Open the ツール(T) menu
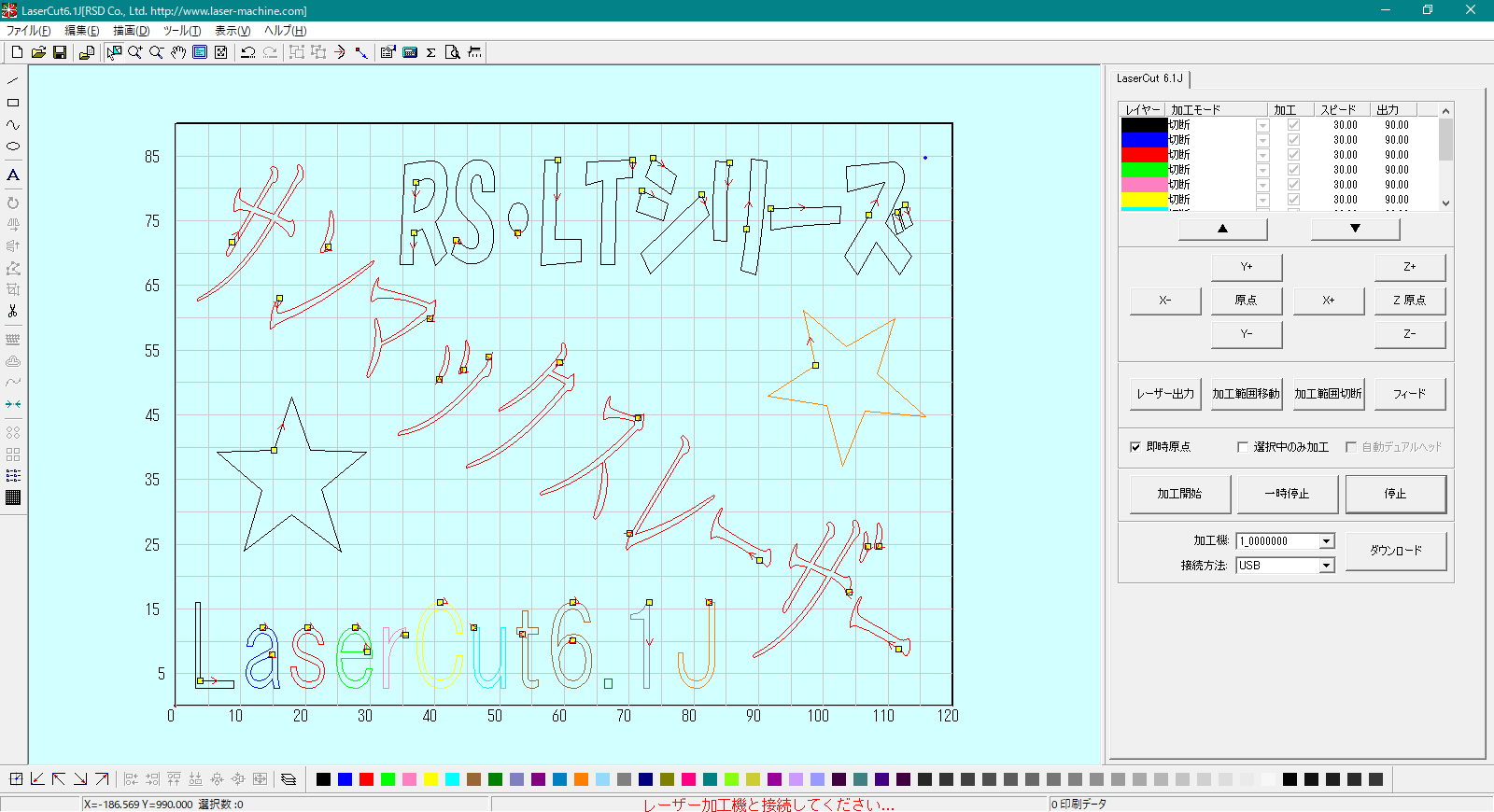The height and width of the screenshot is (812, 1494). (x=181, y=31)
